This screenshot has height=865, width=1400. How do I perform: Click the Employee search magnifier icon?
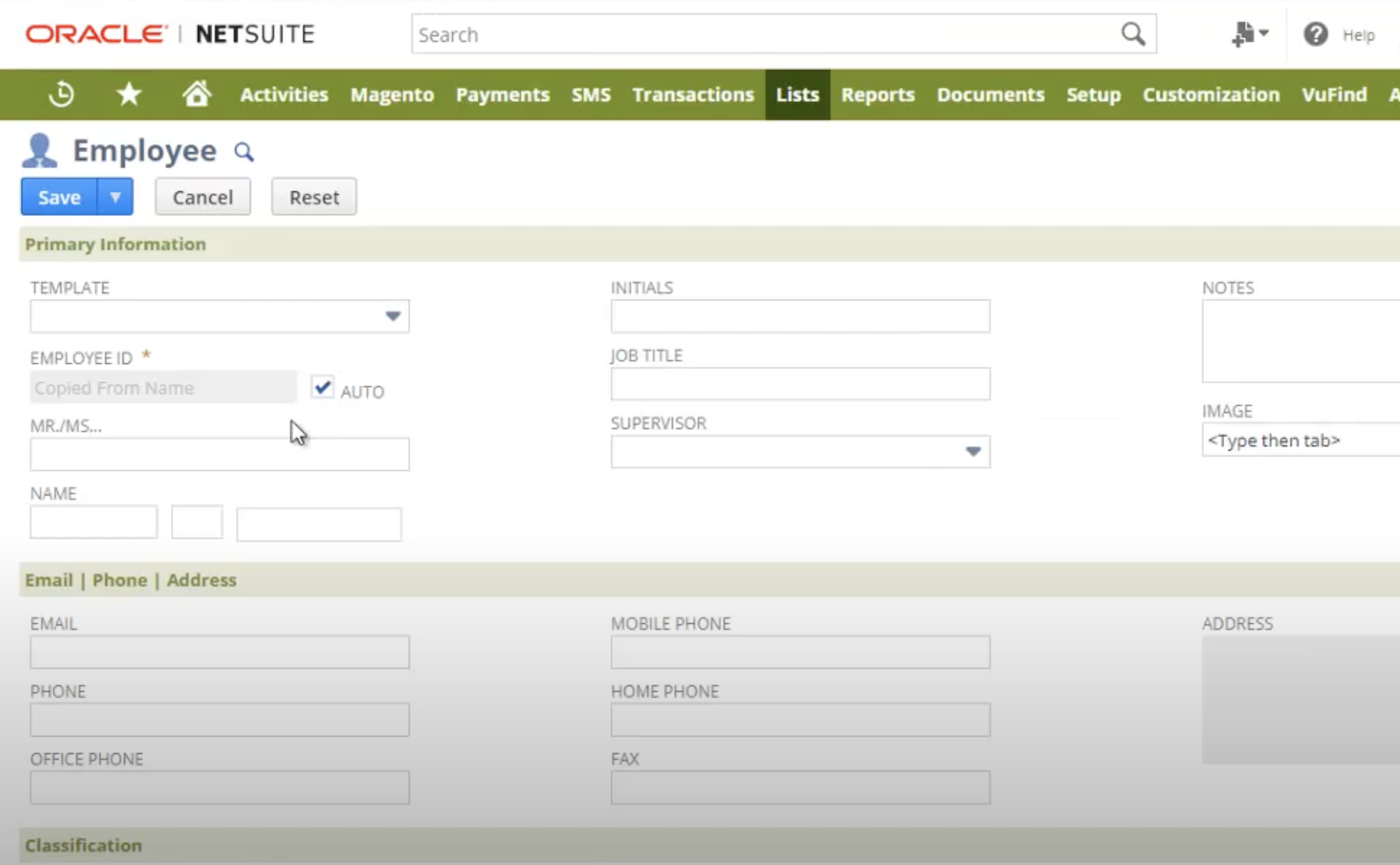coord(244,152)
